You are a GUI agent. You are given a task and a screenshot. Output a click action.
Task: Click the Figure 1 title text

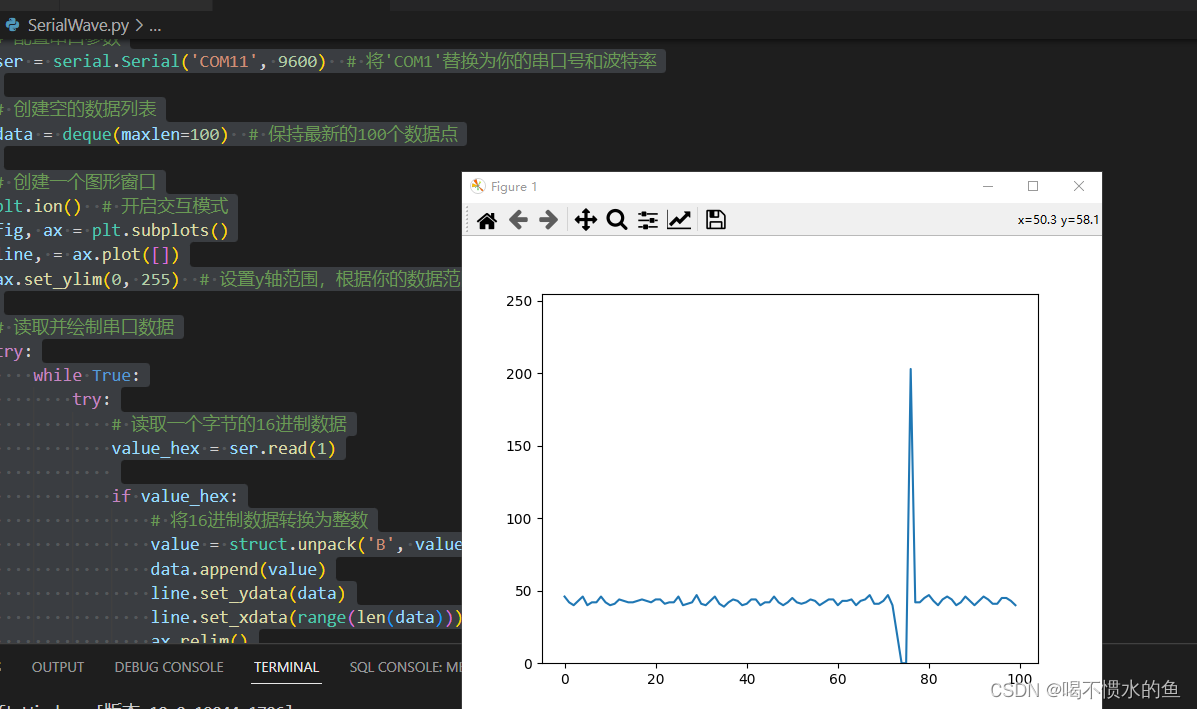click(x=514, y=187)
